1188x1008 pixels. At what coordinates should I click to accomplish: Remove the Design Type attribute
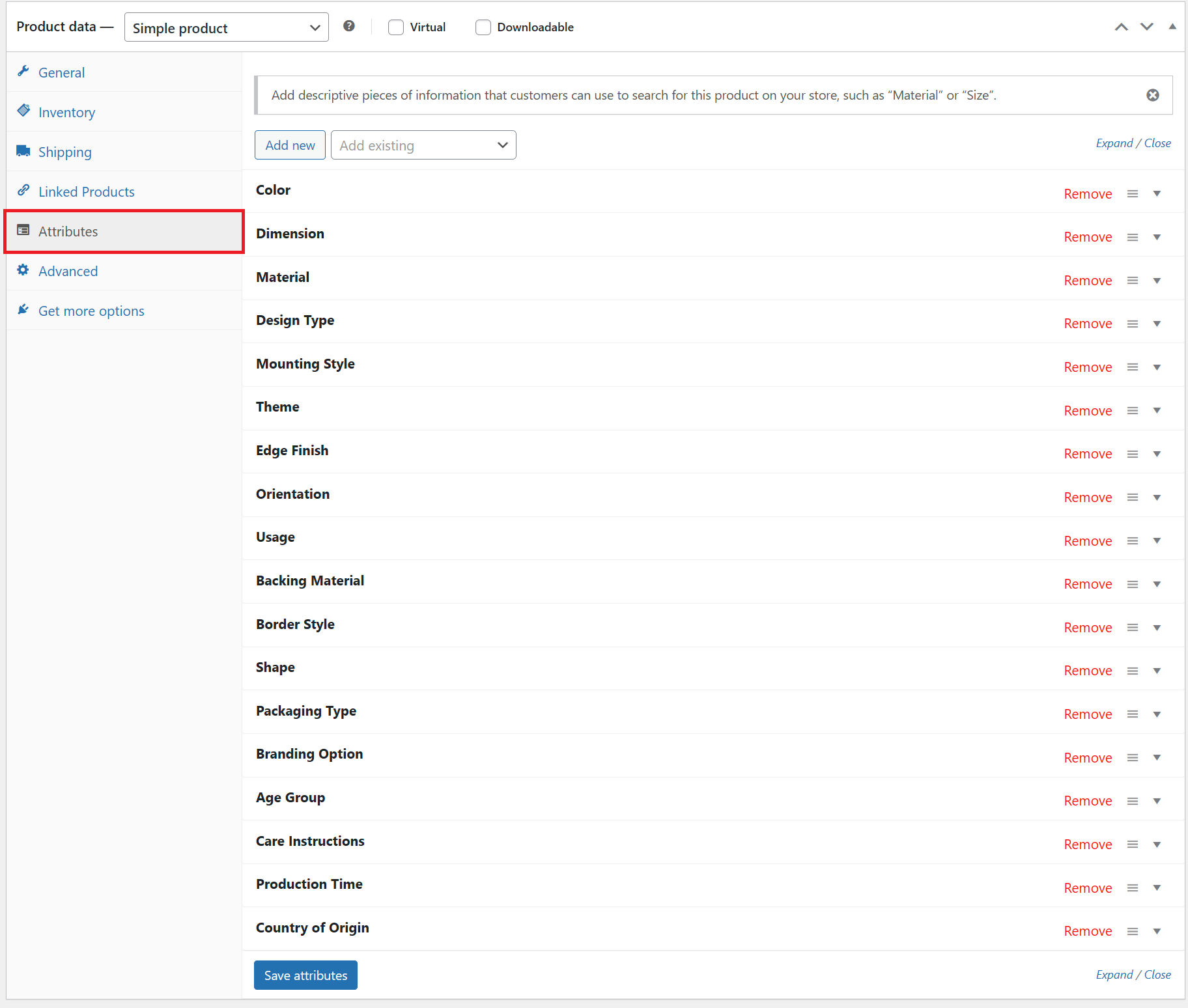pyautogui.click(x=1088, y=324)
